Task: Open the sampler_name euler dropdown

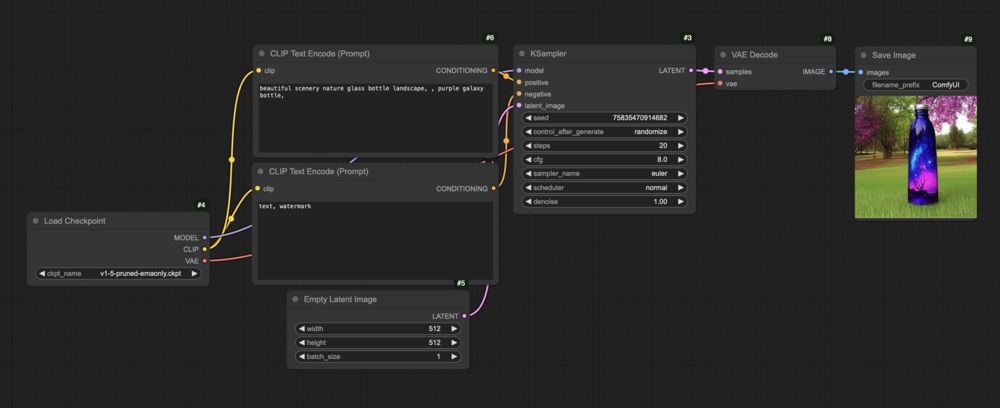Action: tap(605, 173)
